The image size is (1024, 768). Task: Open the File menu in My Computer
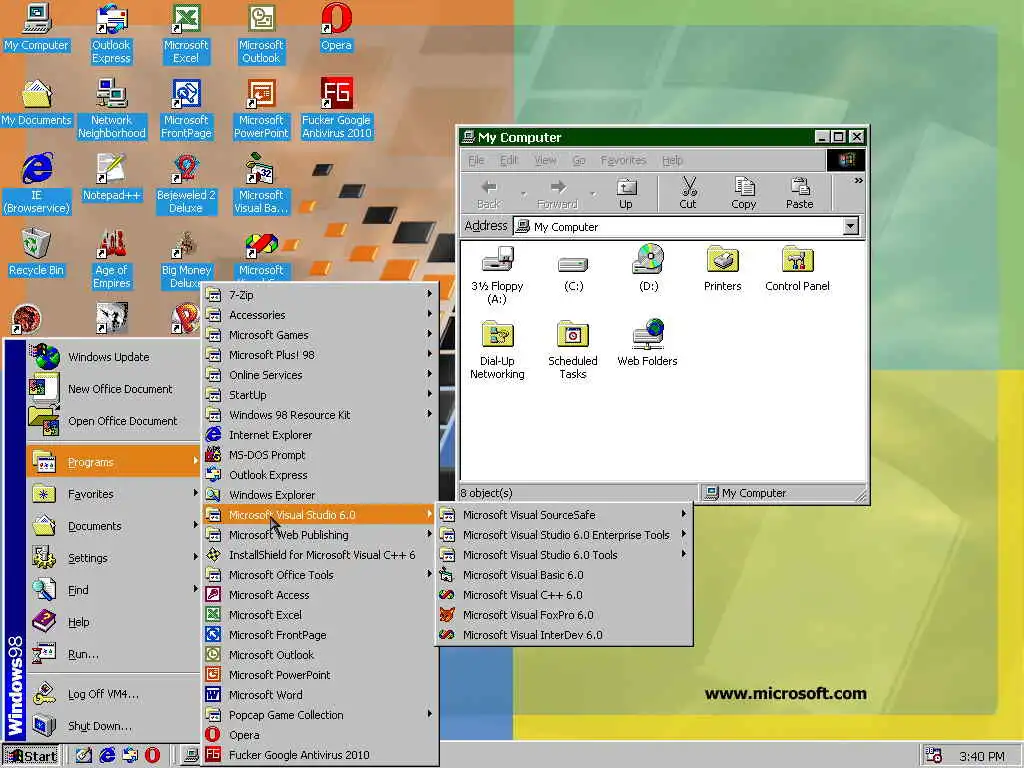[476, 160]
